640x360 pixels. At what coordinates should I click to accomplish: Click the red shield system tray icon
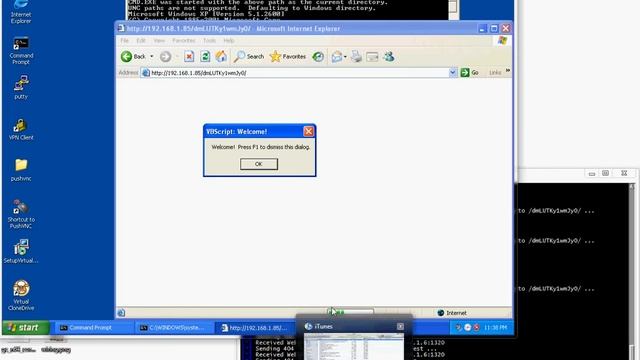coord(476,327)
